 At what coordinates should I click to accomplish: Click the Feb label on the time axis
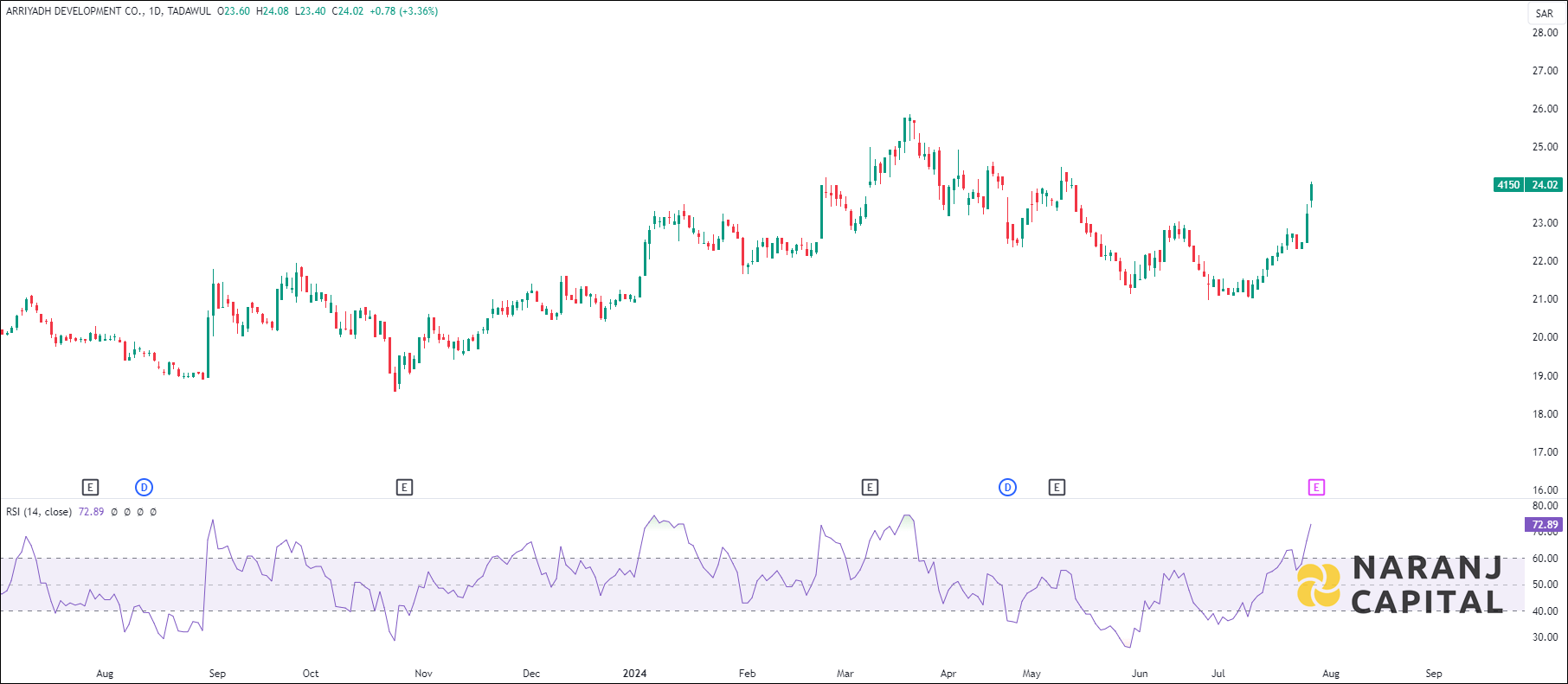747,674
